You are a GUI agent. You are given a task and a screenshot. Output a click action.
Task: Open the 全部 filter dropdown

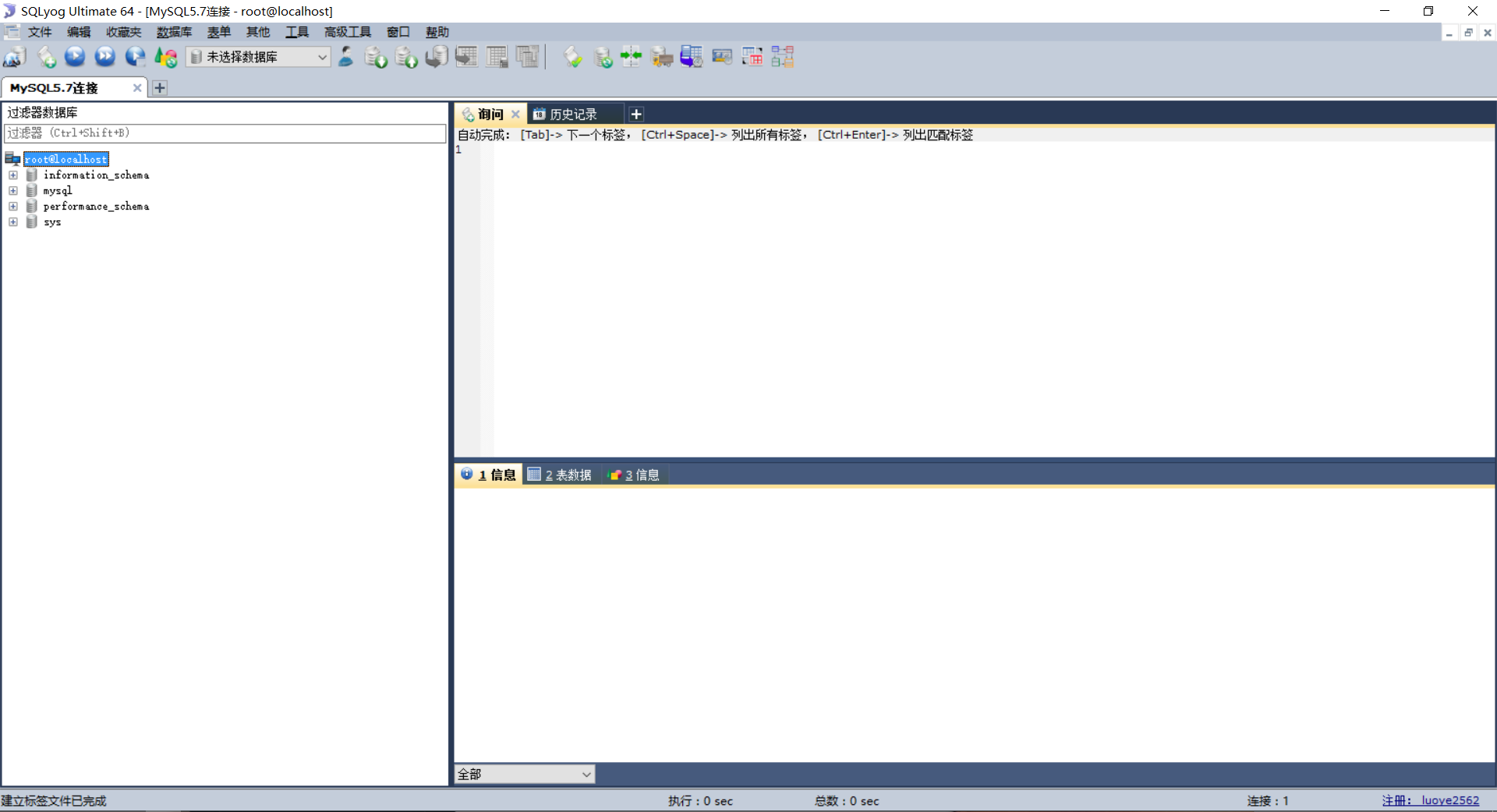click(x=525, y=774)
